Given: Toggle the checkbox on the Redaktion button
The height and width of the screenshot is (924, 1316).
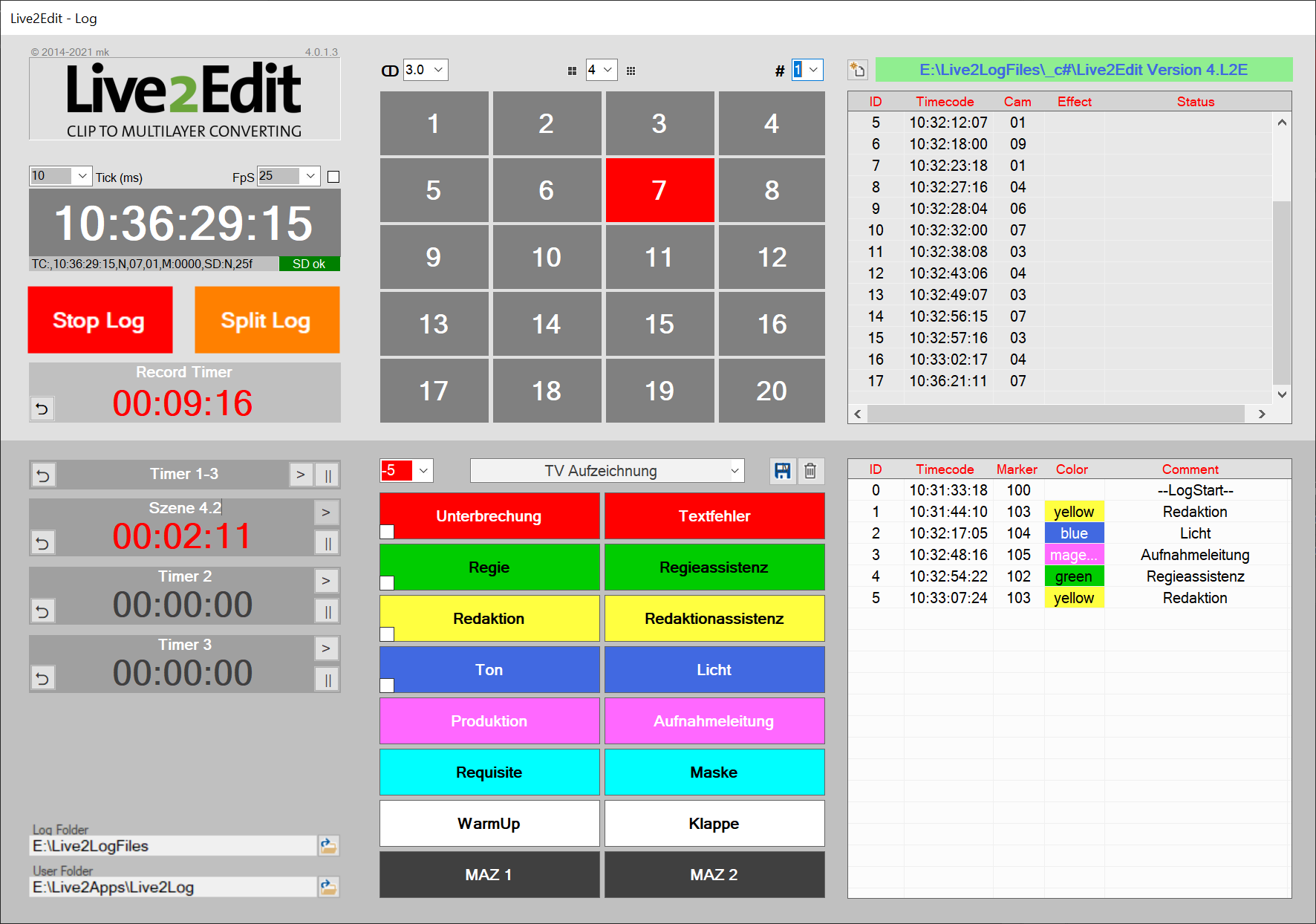Looking at the screenshot, I should 387,634.
